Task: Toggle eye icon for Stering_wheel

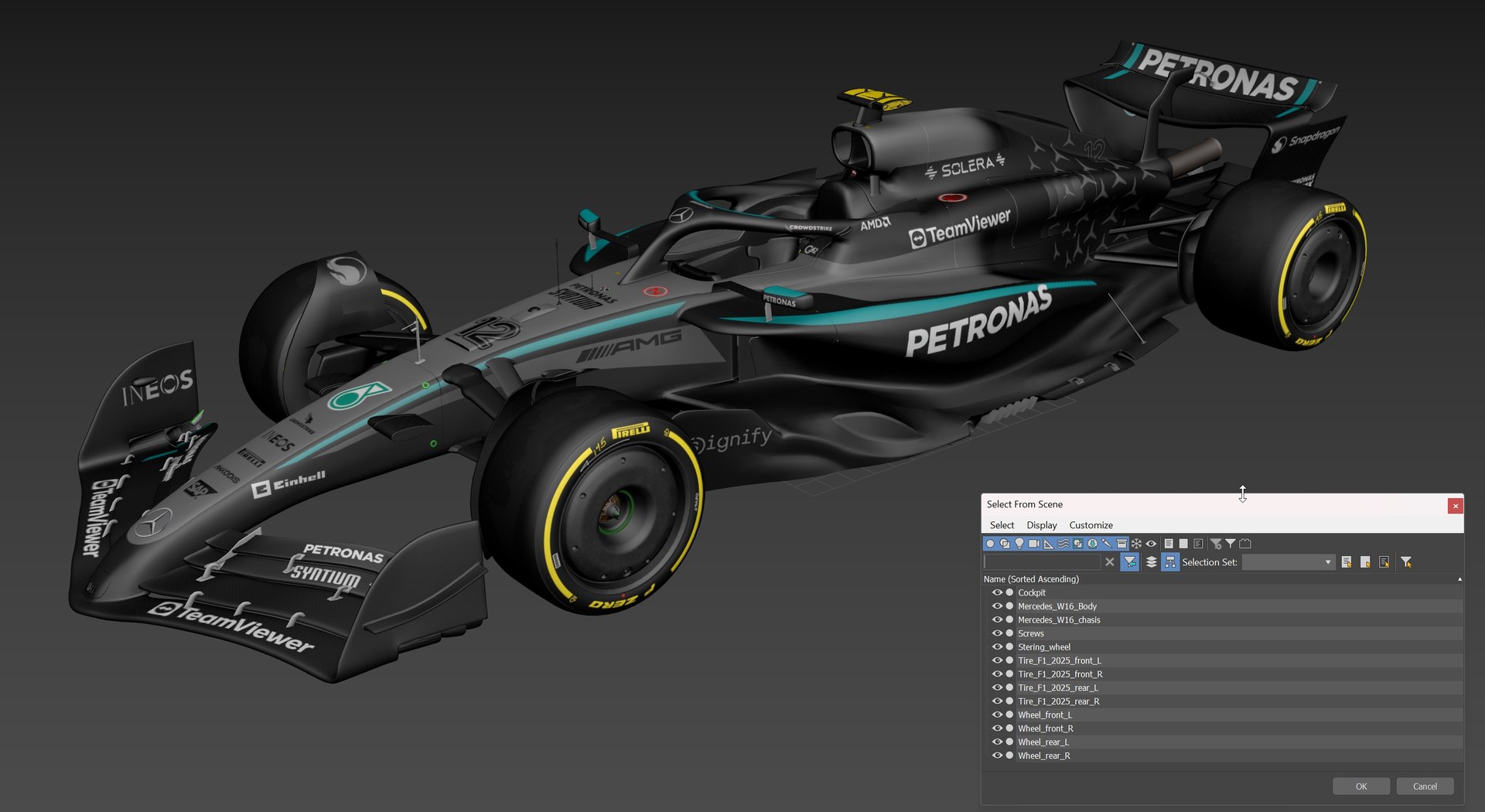Action: [x=997, y=647]
